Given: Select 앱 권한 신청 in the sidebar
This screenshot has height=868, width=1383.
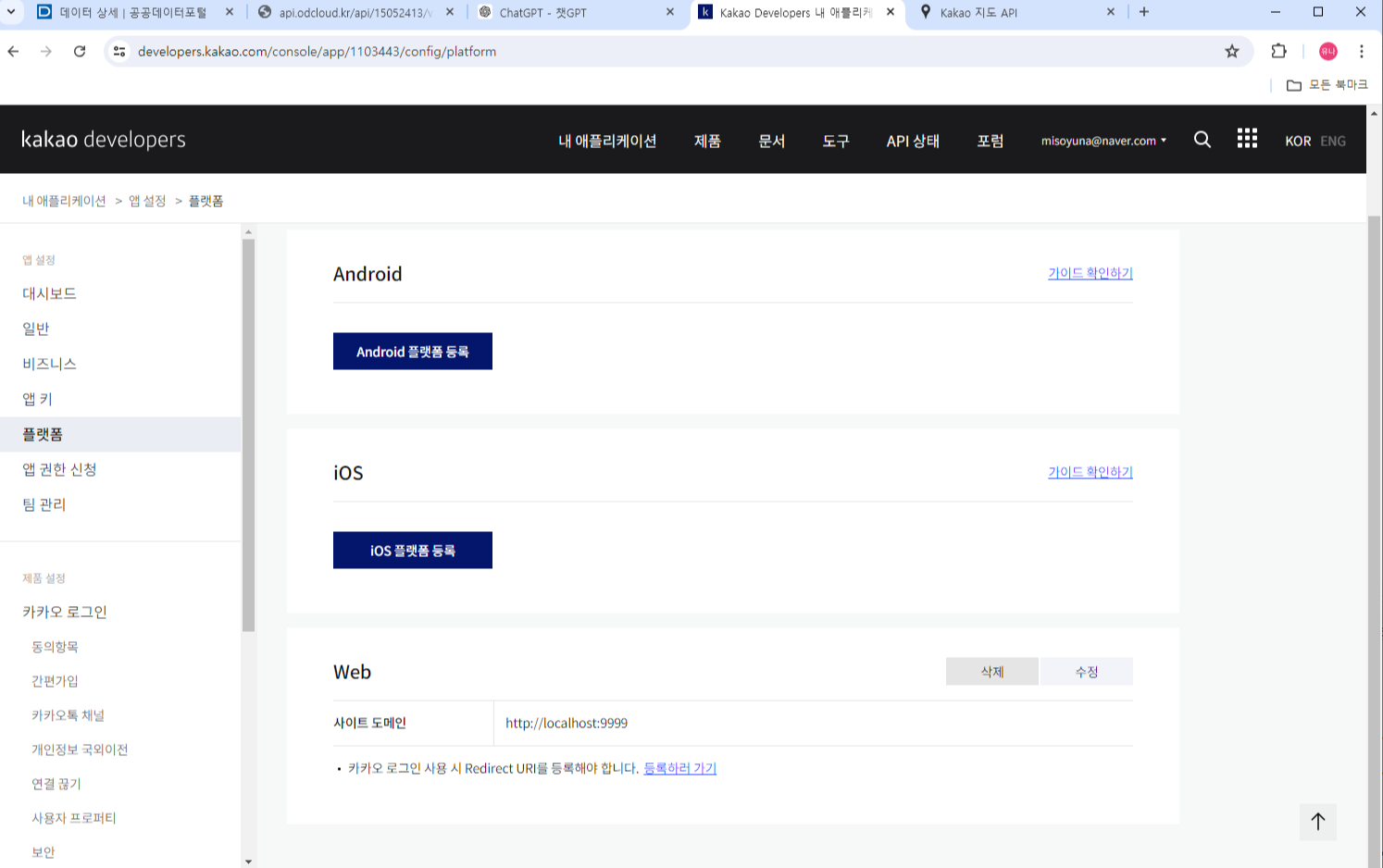Looking at the screenshot, I should pyautogui.click(x=59, y=469).
